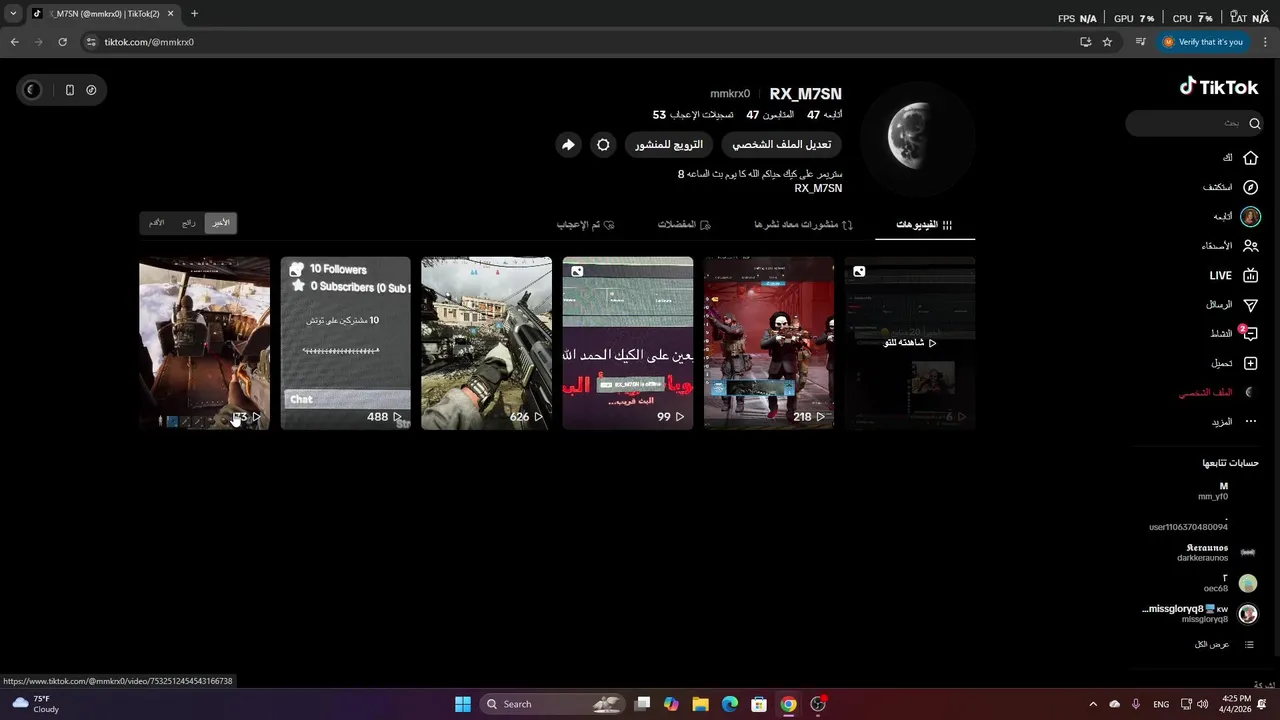Click the sidebar search field
The image size is (1280, 720).
tap(1195, 124)
